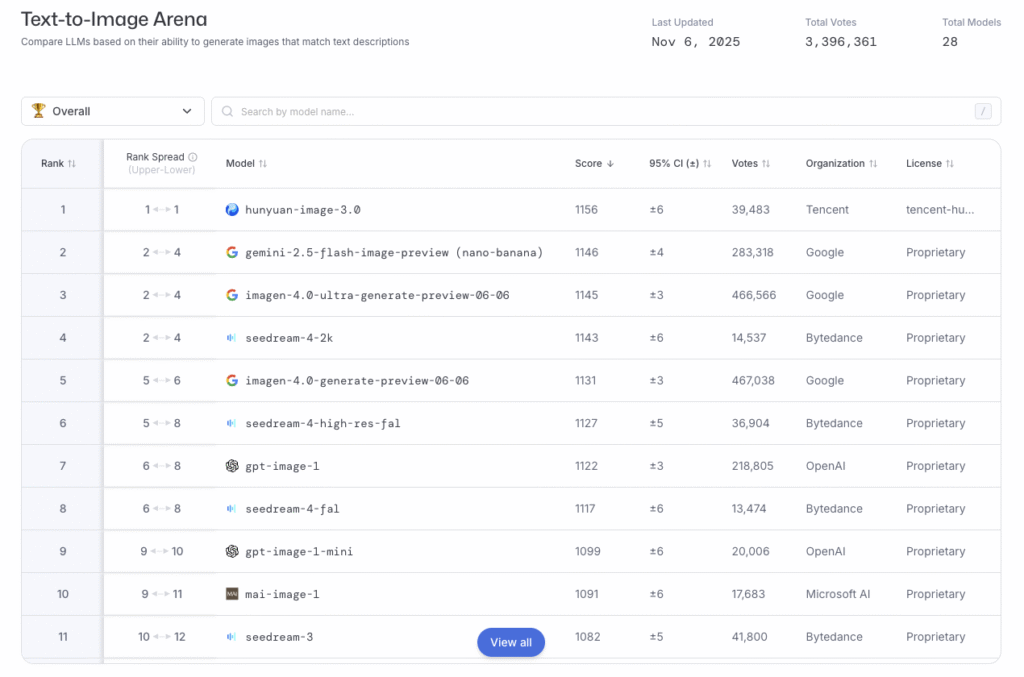Screen dimensions: 1024x677
Task: Open the imagen-4.0-ultra-generate-preview-06-06 model link
Action: pos(377,296)
